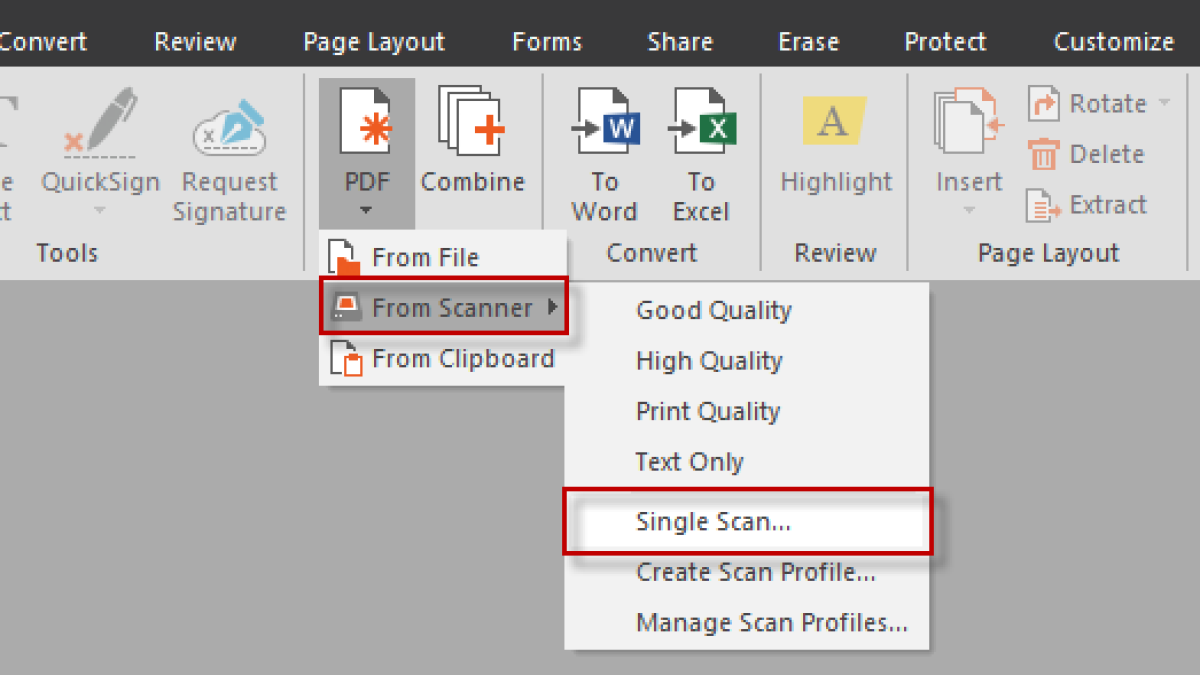
Task: Select the Highlight tool icon
Action: point(835,123)
